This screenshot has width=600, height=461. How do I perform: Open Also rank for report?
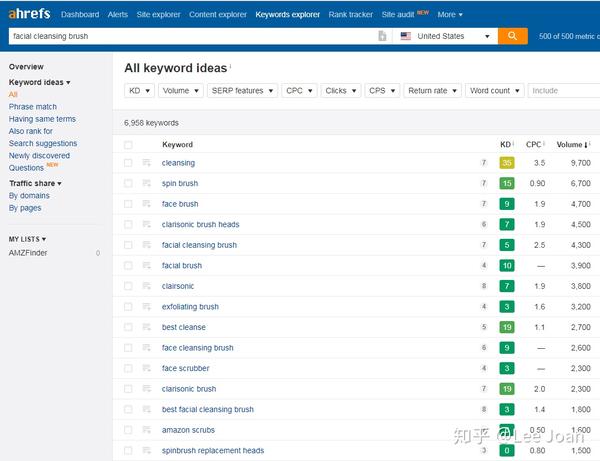pos(31,131)
